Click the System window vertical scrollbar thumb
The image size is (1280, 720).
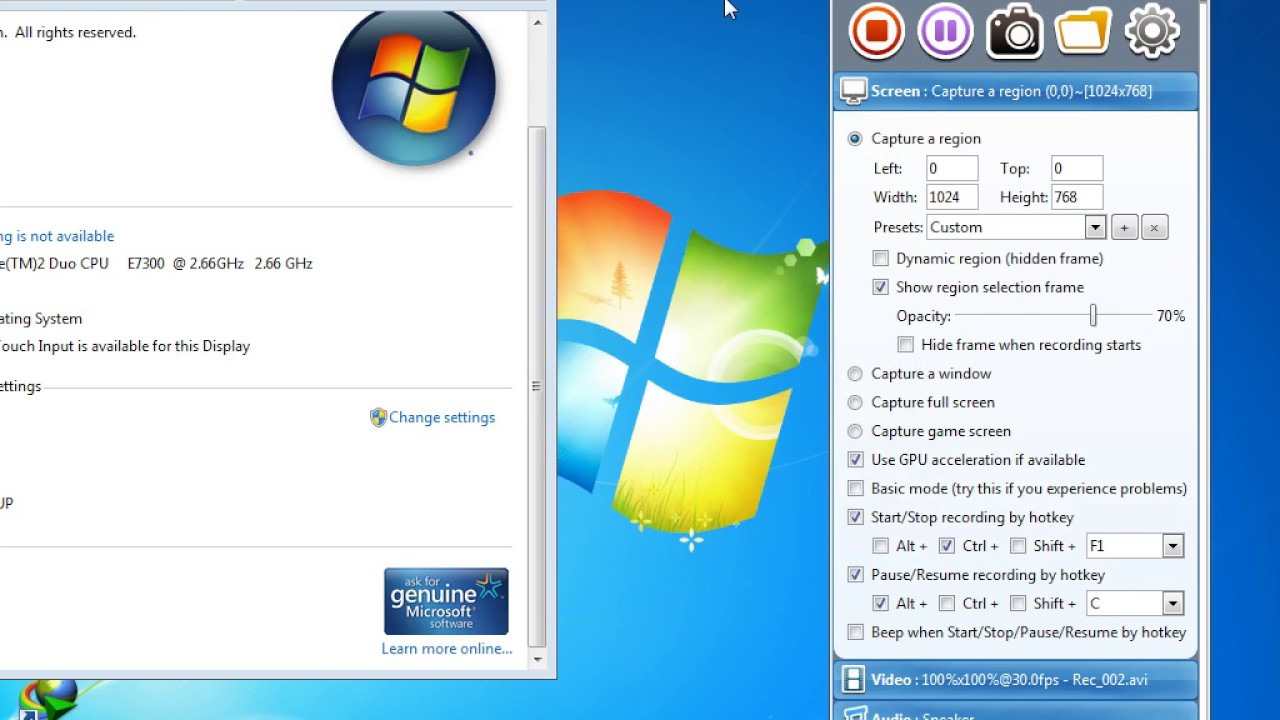pyautogui.click(x=537, y=386)
